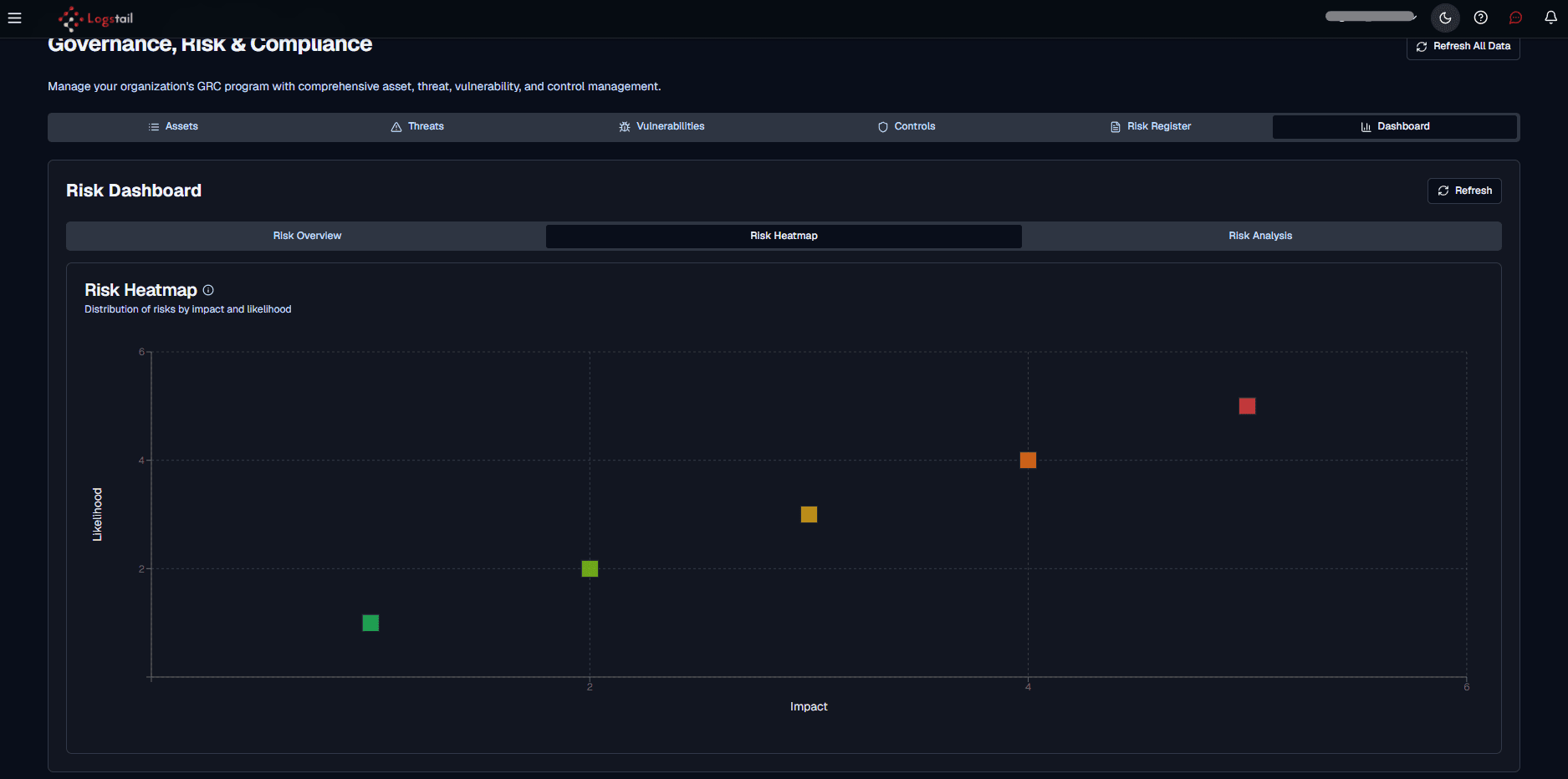
Task: Click the Risk Dashboard Refresh button
Action: [x=1464, y=191]
